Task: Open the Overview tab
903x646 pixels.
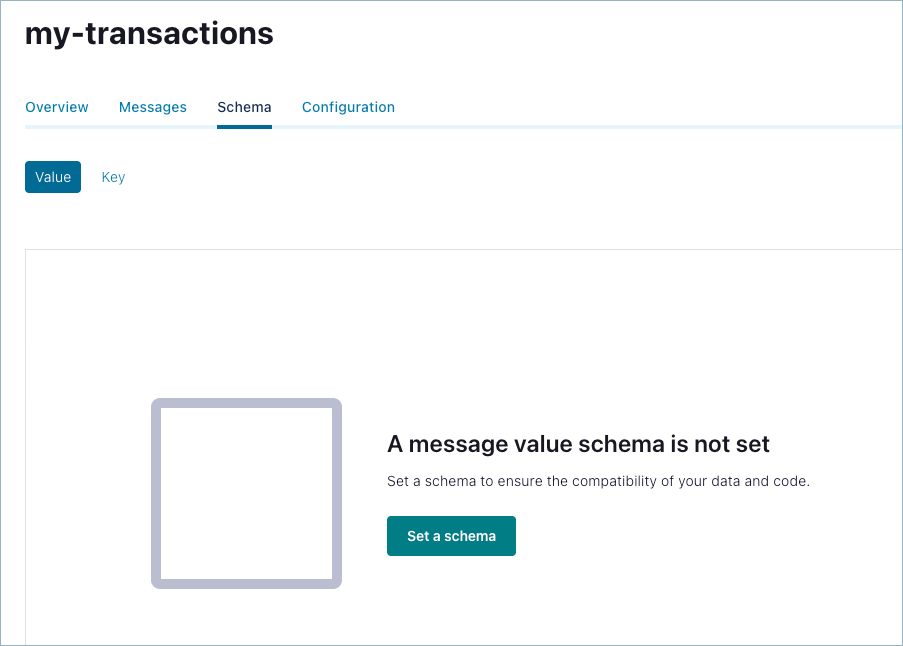Action: pos(57,107)
